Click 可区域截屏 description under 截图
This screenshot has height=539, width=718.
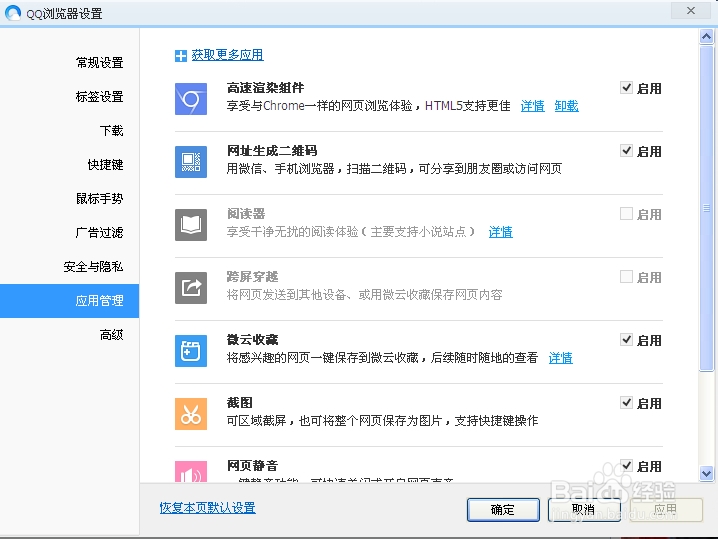pos(382,421)
